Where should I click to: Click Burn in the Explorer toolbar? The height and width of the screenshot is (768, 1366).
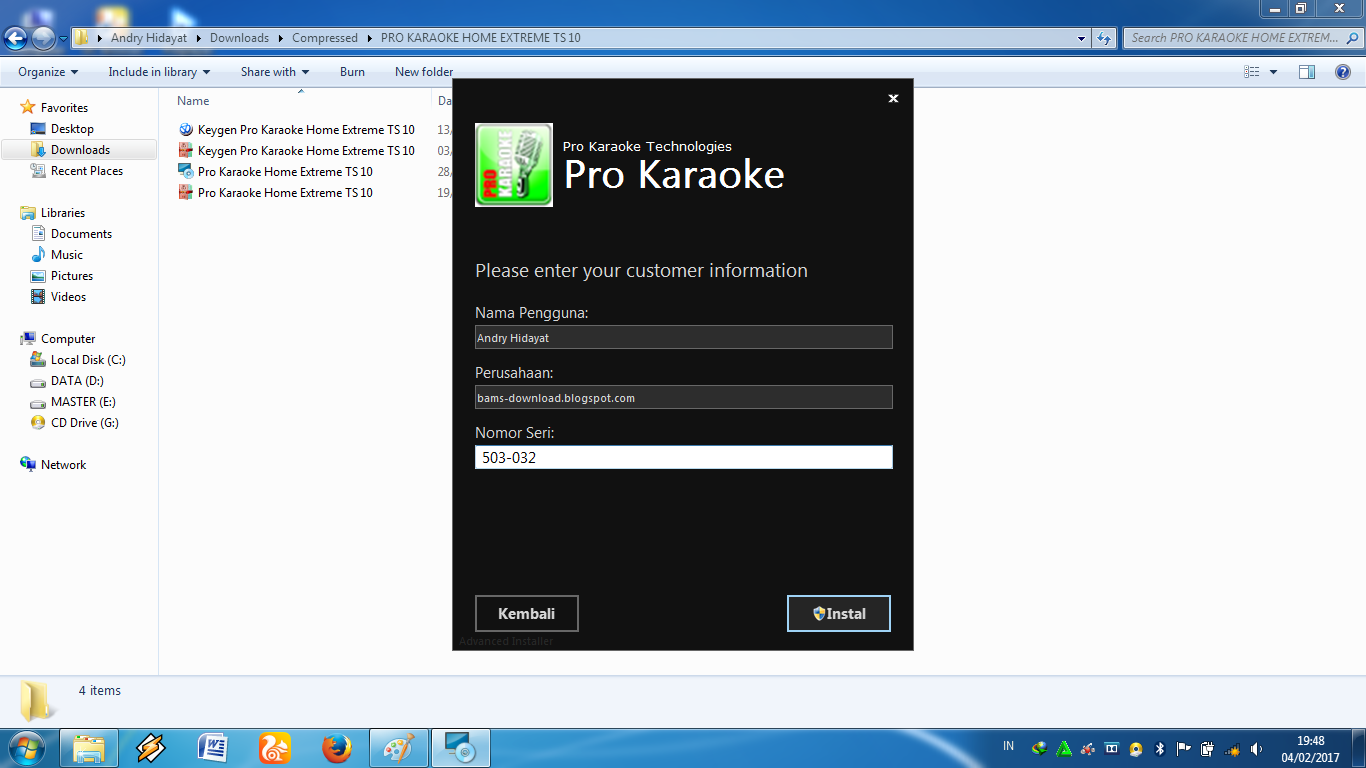[x=352, y=72]
